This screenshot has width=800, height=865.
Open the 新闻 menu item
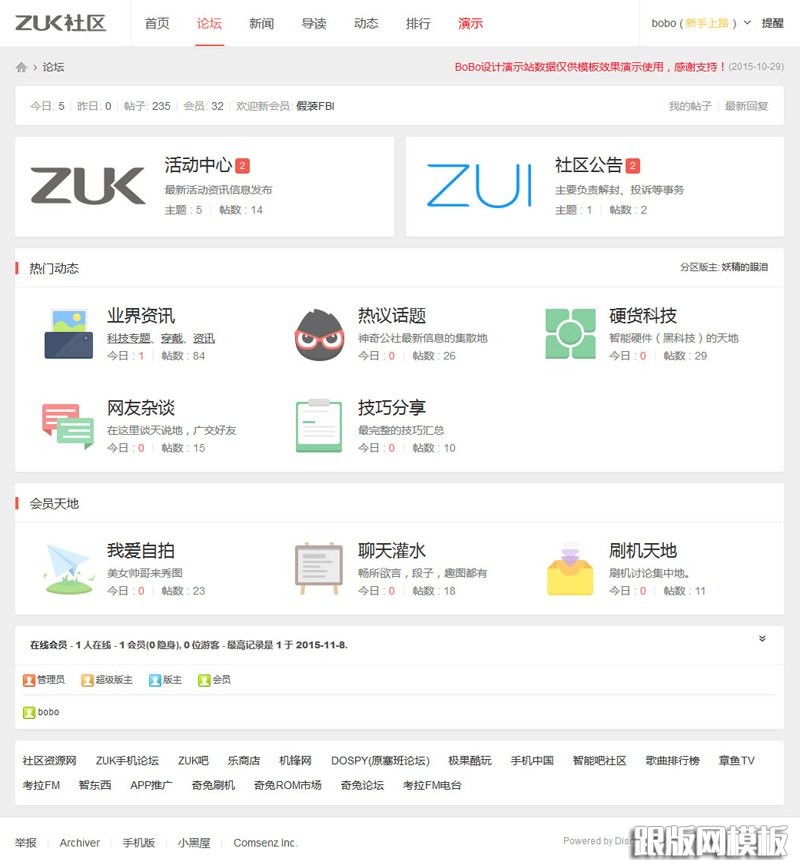coord(261,23)
